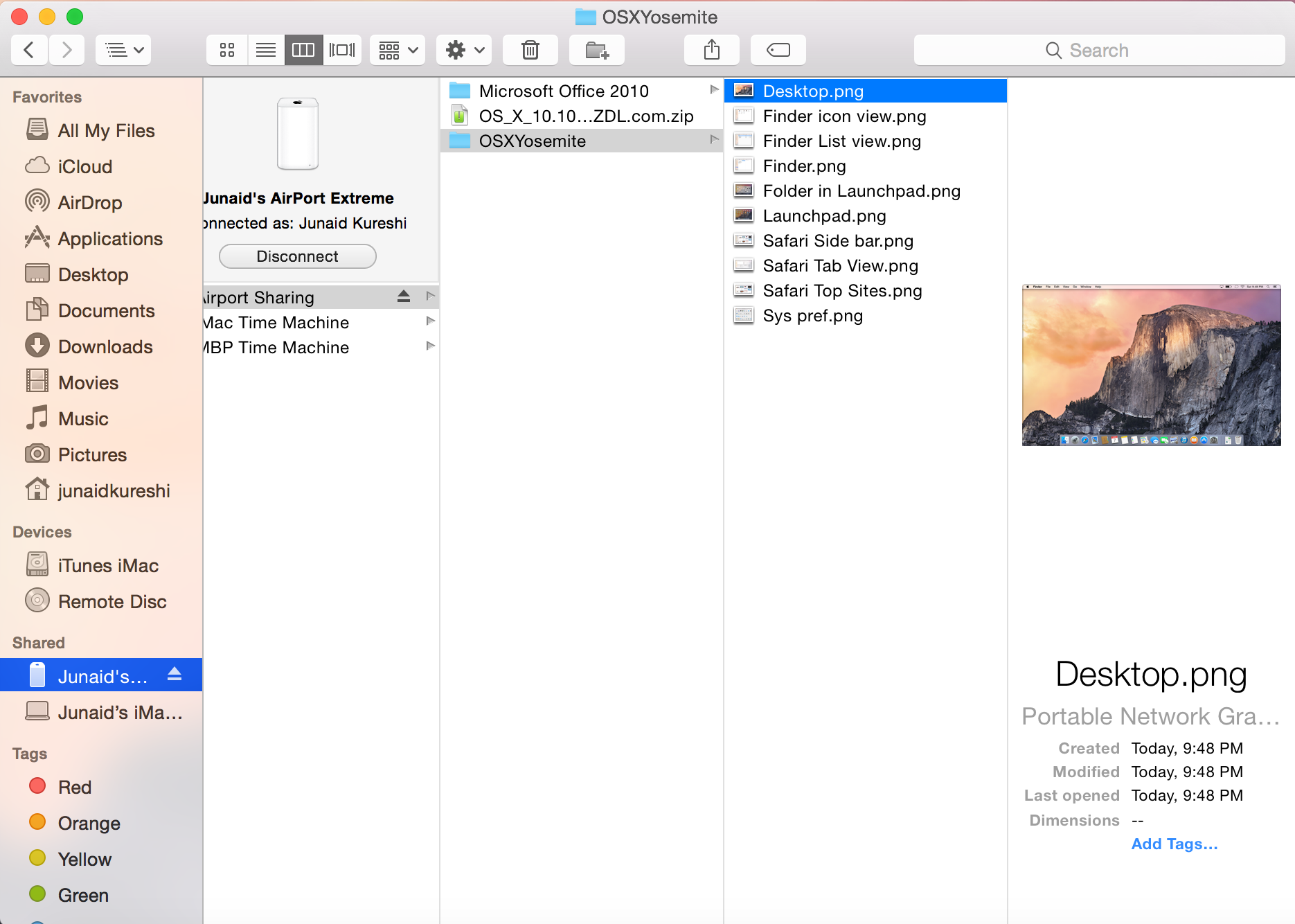This screenshot has width=1295, height=924.
Task: Select Junaid's AirPort in Shared sidebar
Action: (101, 675)
